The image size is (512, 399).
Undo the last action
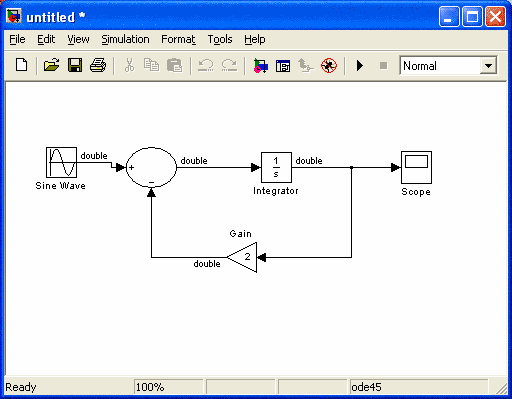click(206, 65)
